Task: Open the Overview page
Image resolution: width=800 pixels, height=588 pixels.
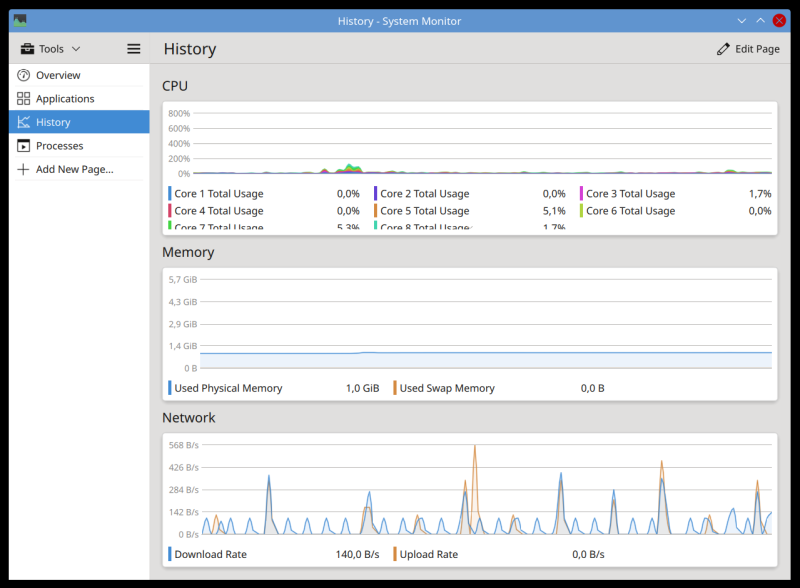Action: (58, 75)
